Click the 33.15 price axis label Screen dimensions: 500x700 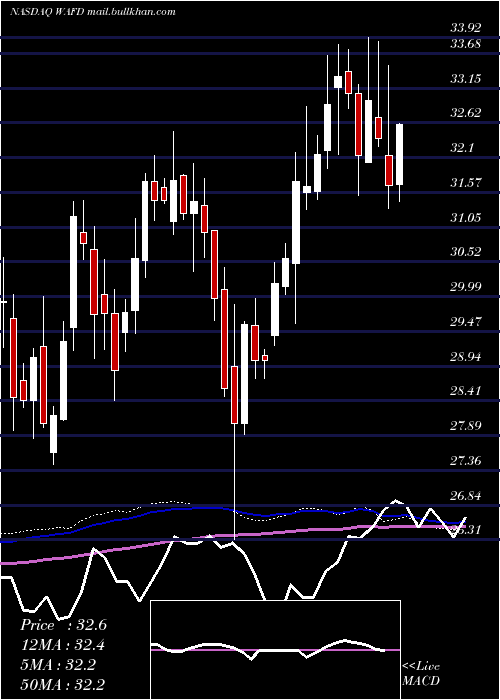(x=466, y=79)
